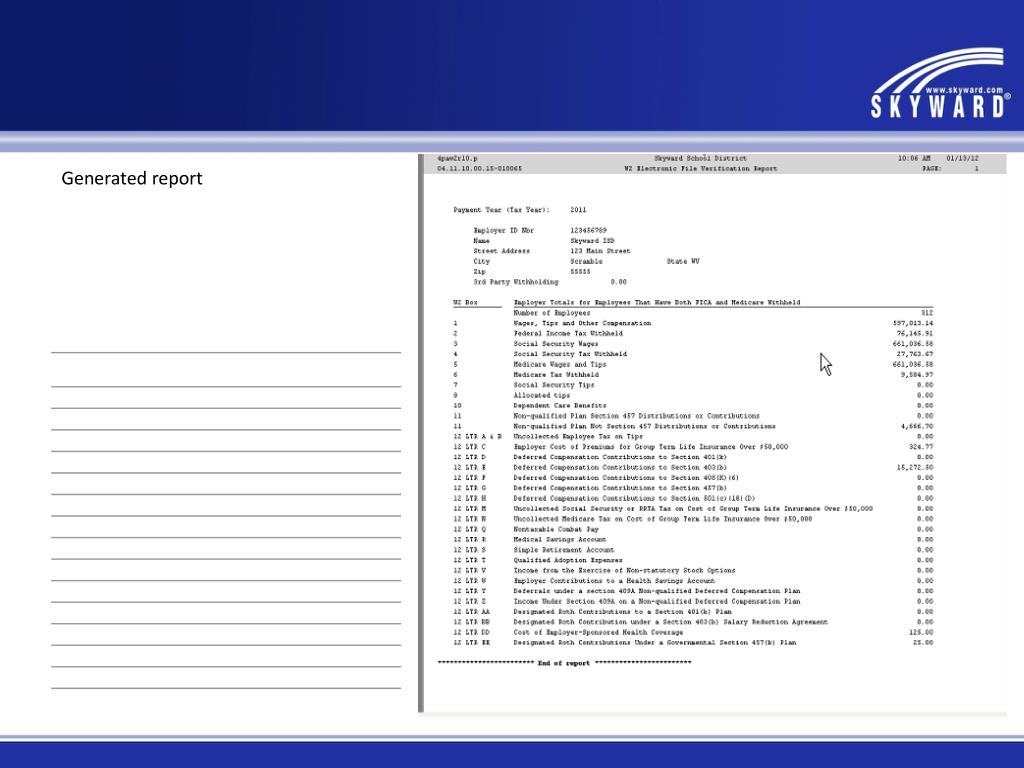Image resolution: width=1024 pixels, height=768 pixels.
Task: Click the zip value '55555'
Action: pos(580,272)
